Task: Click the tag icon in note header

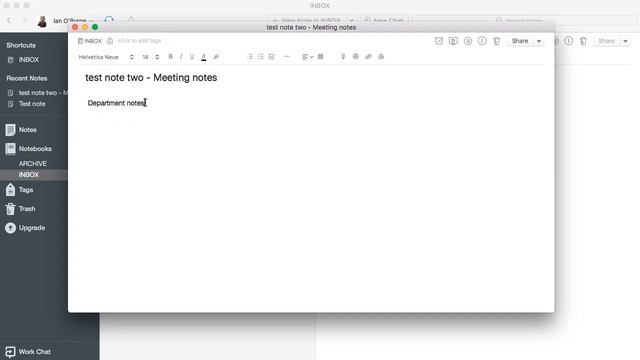Action: coord(110,41)
